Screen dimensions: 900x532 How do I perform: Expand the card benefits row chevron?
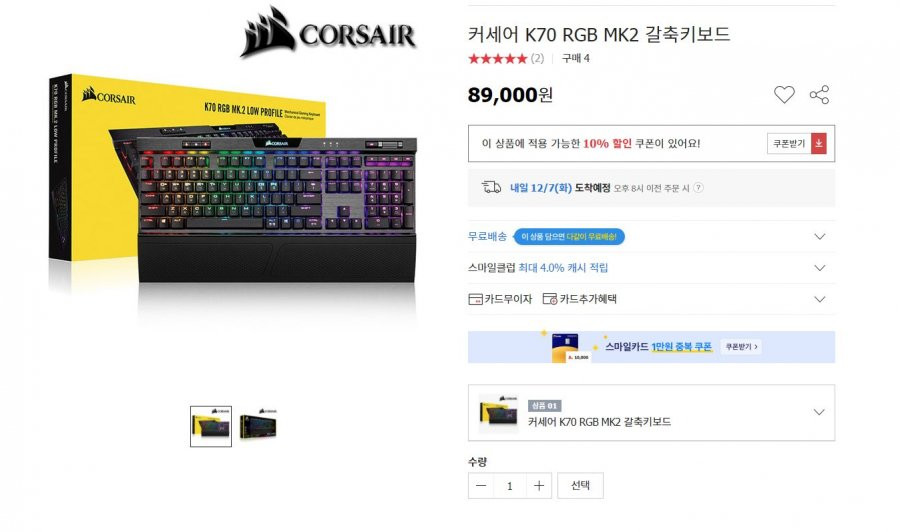[x=820, y=299]
